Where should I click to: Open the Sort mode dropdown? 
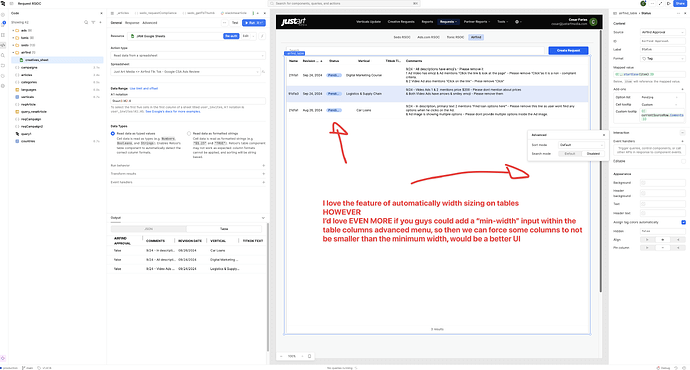(581, 145)
